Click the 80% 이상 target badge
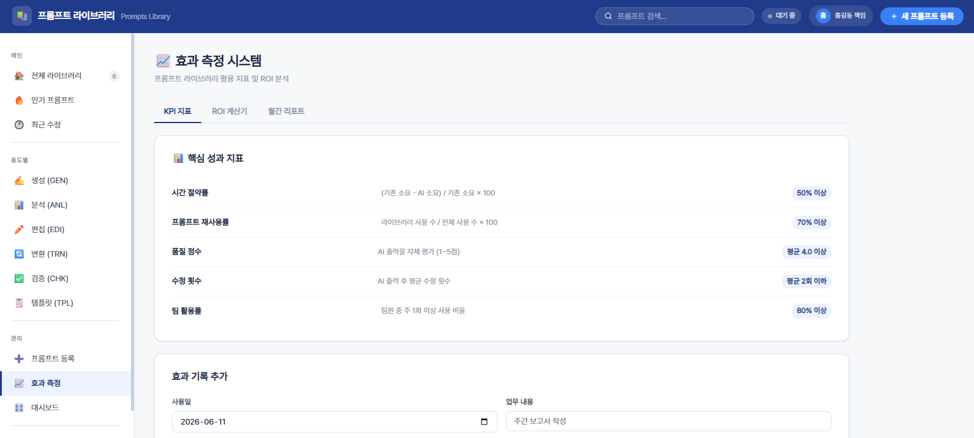The width and height of the screenshot is (974, 438). [811, 311]
